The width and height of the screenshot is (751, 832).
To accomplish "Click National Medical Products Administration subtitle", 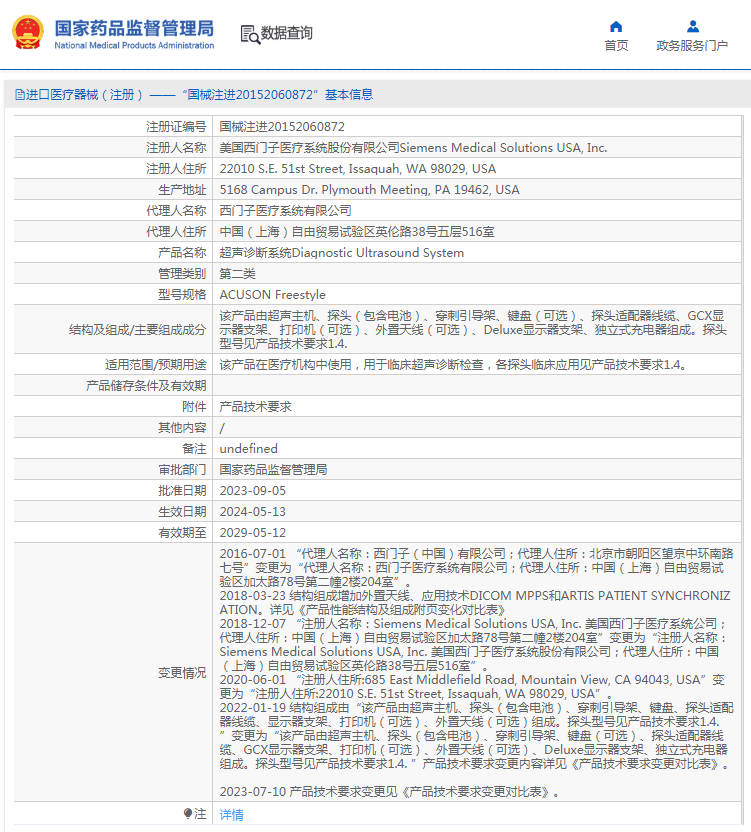I will click(x=134, y=46).
